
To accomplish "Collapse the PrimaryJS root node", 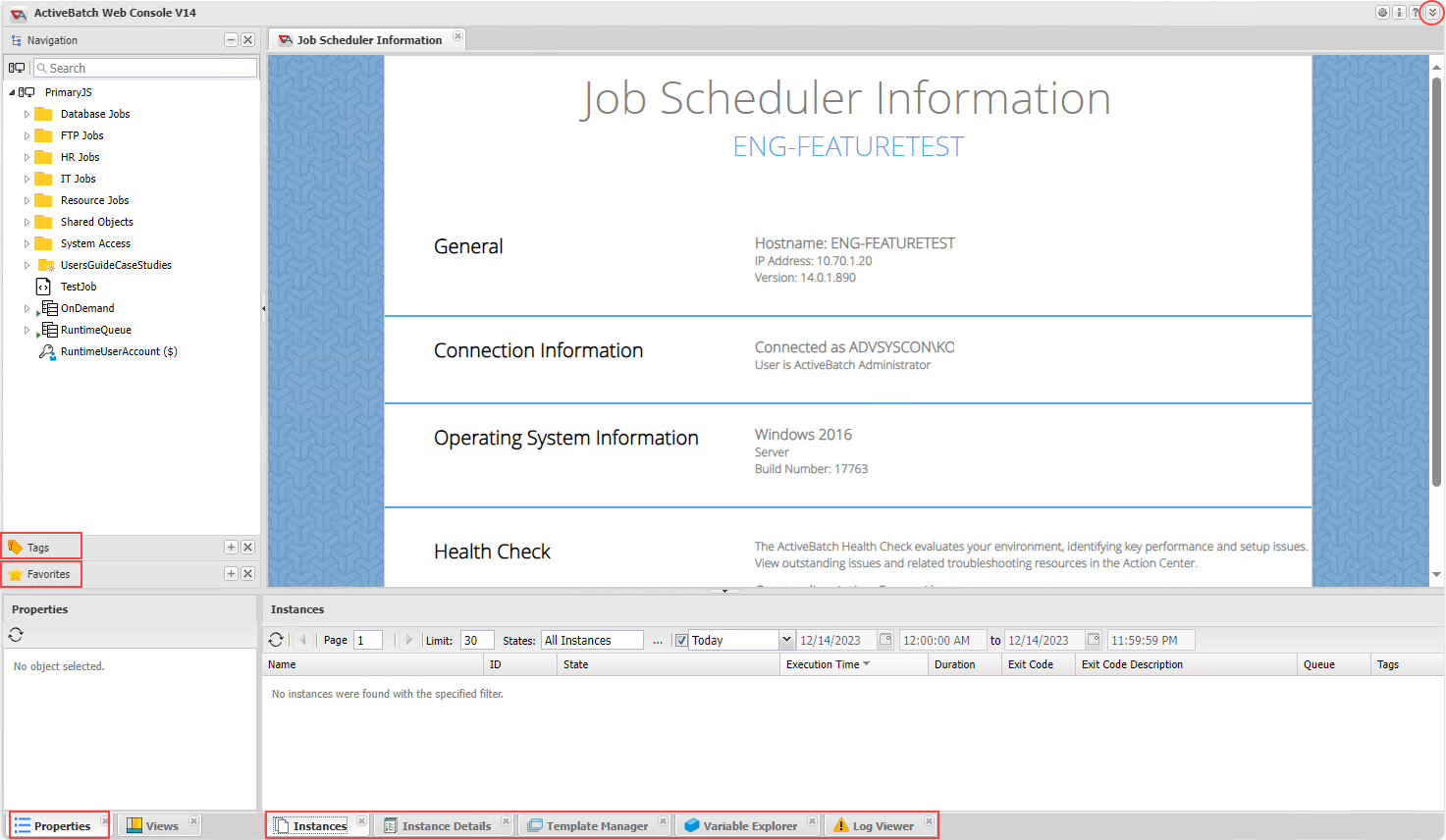I will click(12, 92).
